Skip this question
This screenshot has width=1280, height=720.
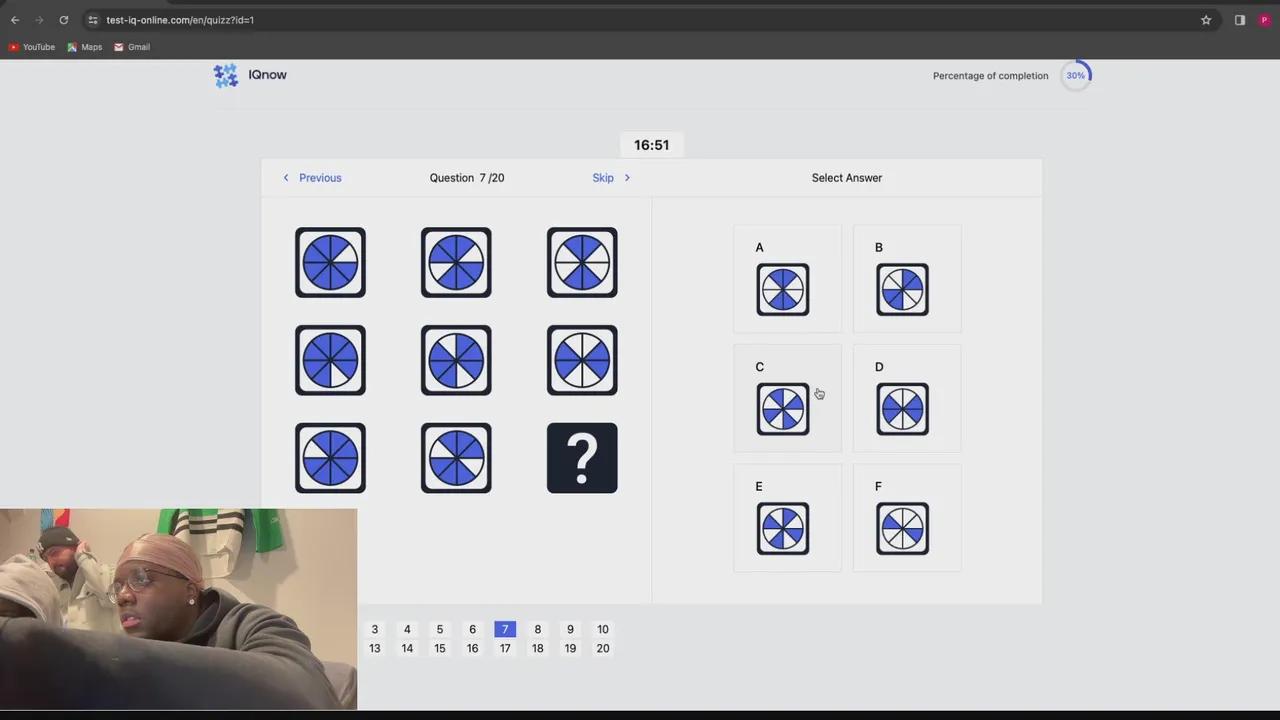(611, 178)
